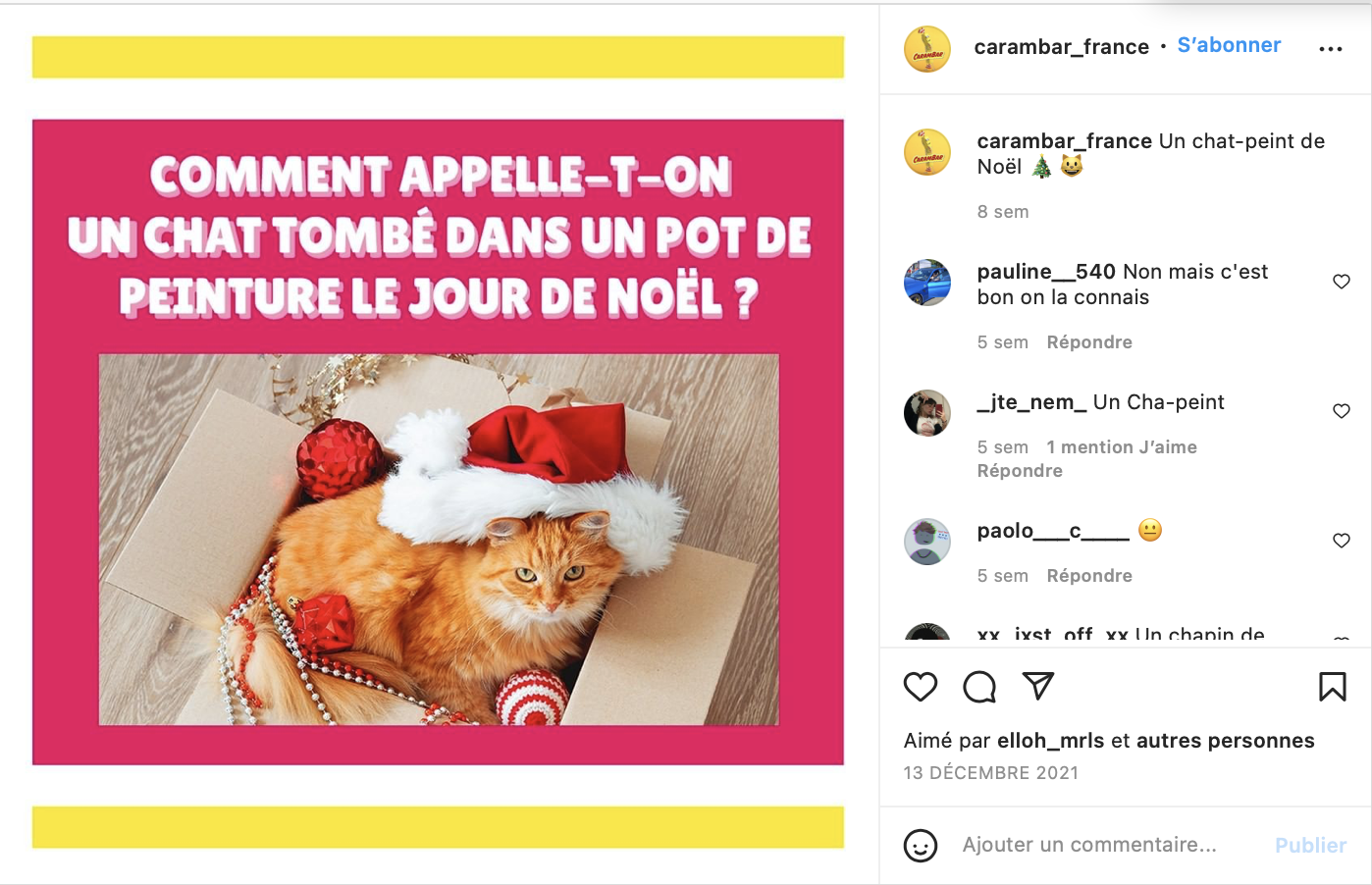Reply to pauline__540's comment
This screenshot has height=885, width=1372.
pos(1089,342)
